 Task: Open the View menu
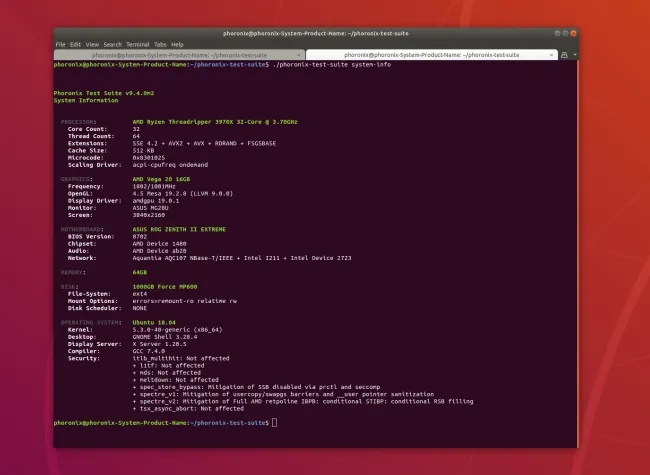pos(92,44)
